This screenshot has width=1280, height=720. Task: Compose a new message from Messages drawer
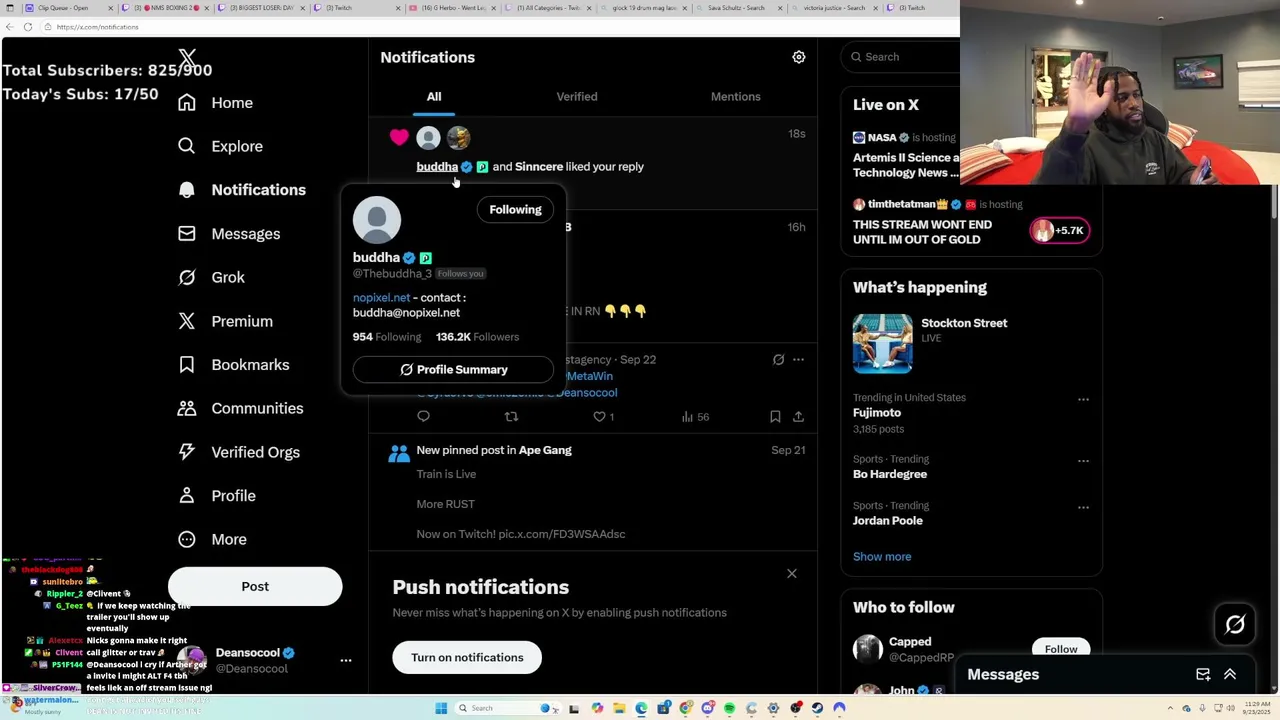point(1203,675)
